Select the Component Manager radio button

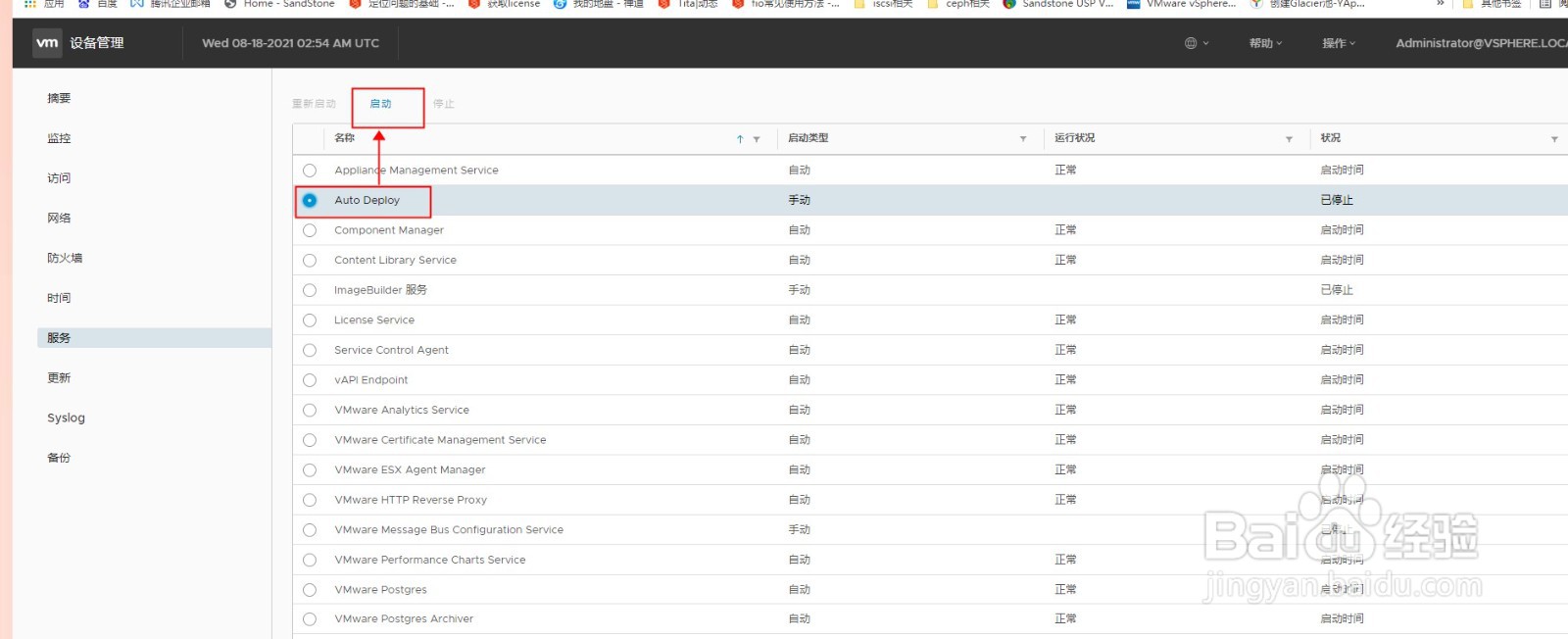click(310, 230)
